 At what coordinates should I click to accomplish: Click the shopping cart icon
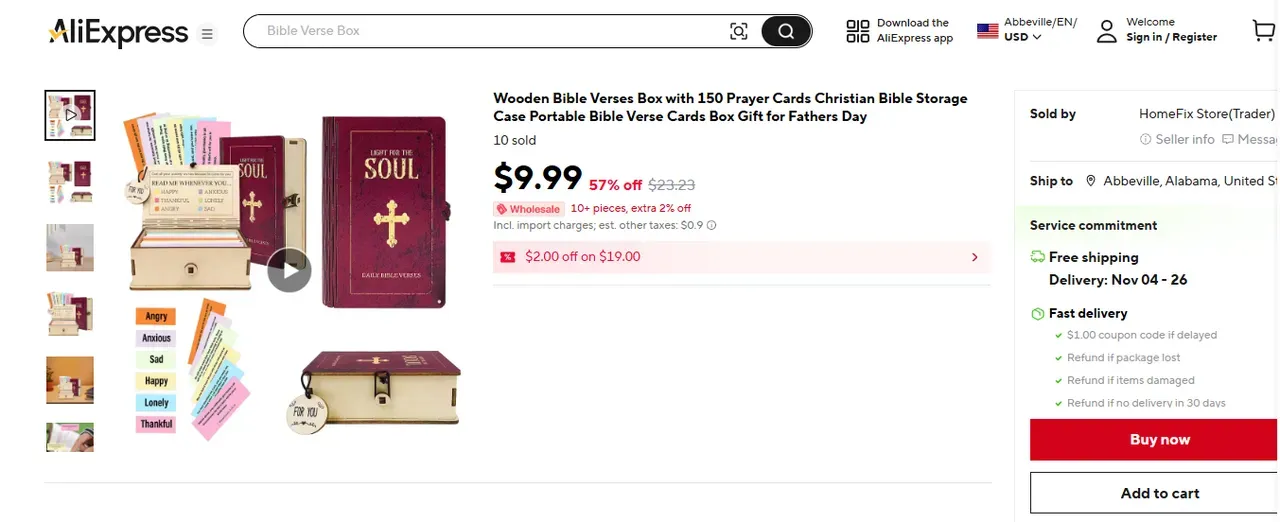(1263, 31)
